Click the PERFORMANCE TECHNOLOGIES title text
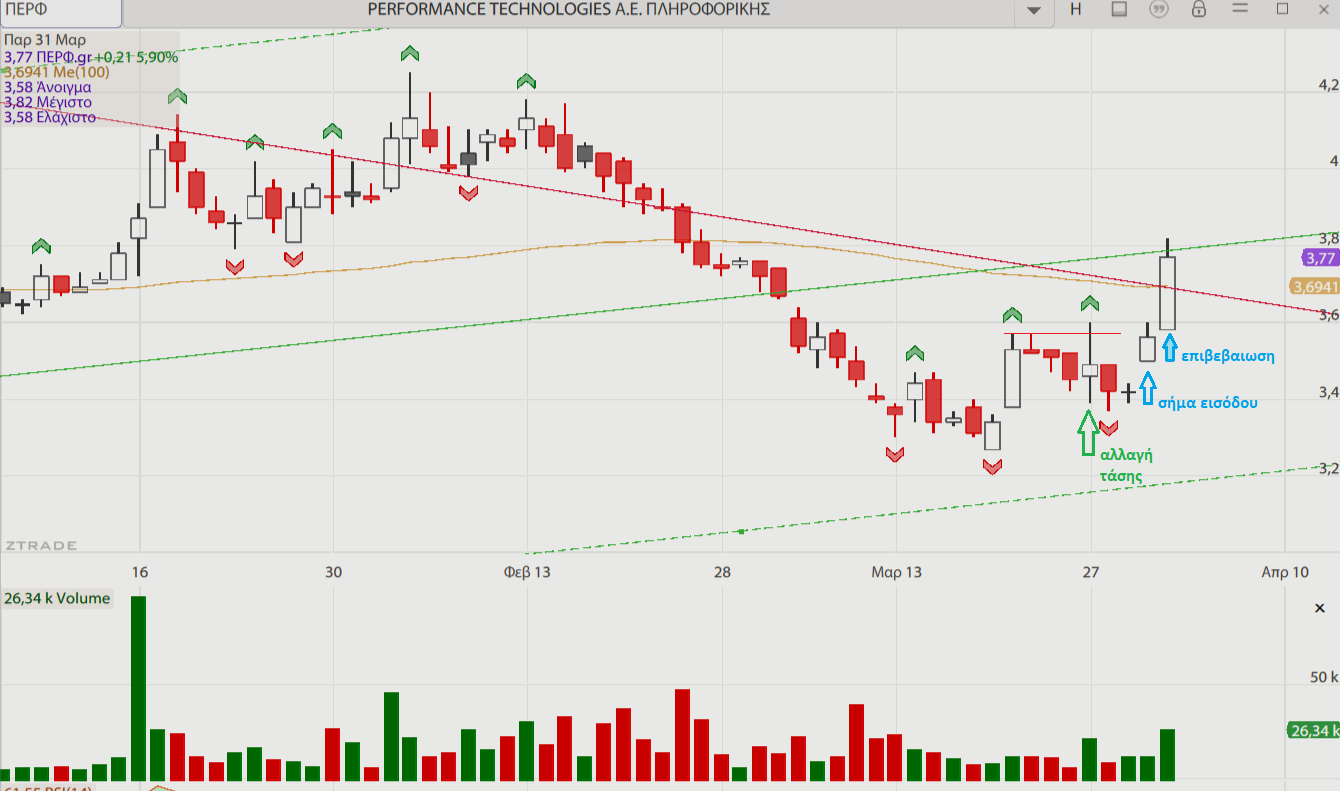The height and width of the screenshot is (791, 1340). click(569, 10)
